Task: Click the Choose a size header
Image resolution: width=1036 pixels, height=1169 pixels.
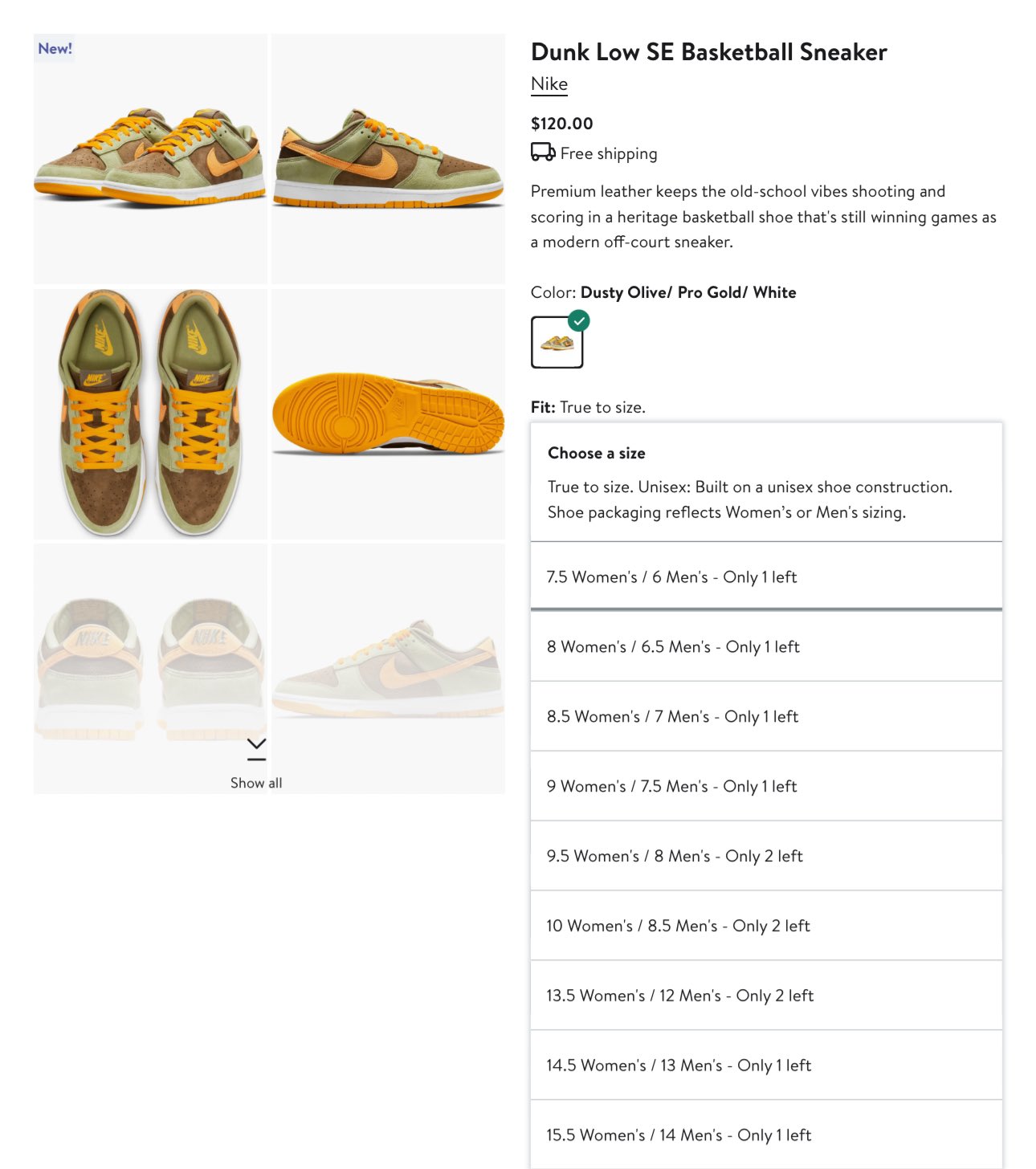Action: (597, 453)
